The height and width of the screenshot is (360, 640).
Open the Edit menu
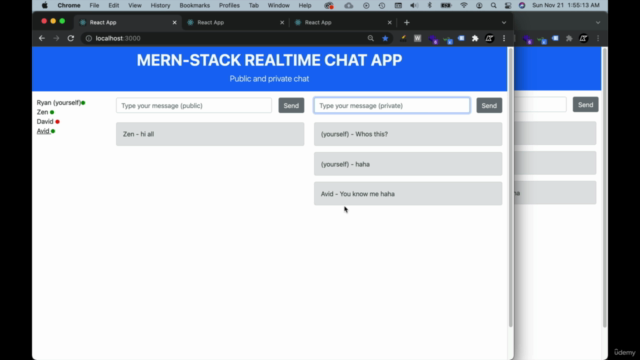point(113,5)
